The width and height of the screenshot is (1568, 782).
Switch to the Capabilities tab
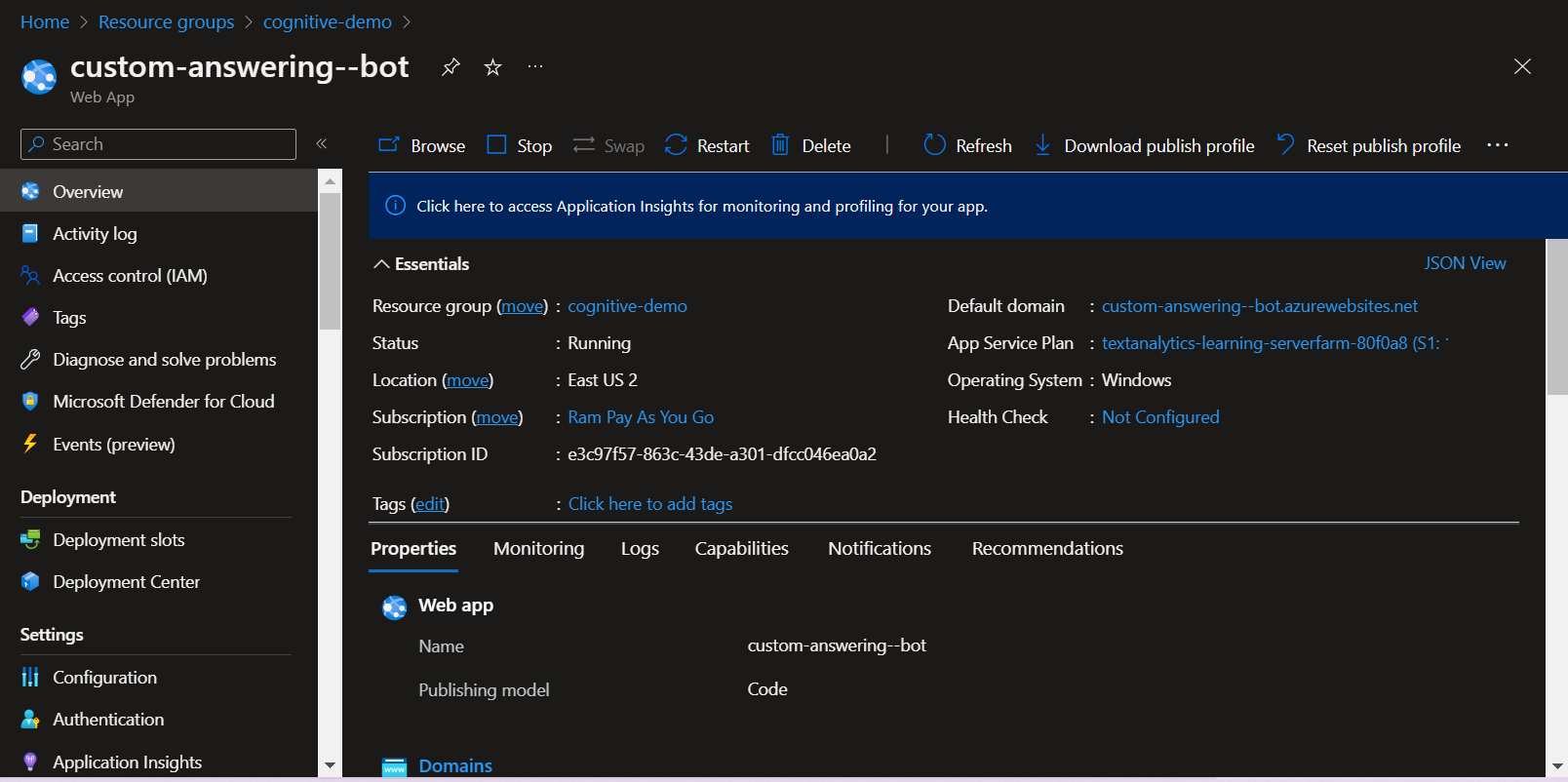742,549
